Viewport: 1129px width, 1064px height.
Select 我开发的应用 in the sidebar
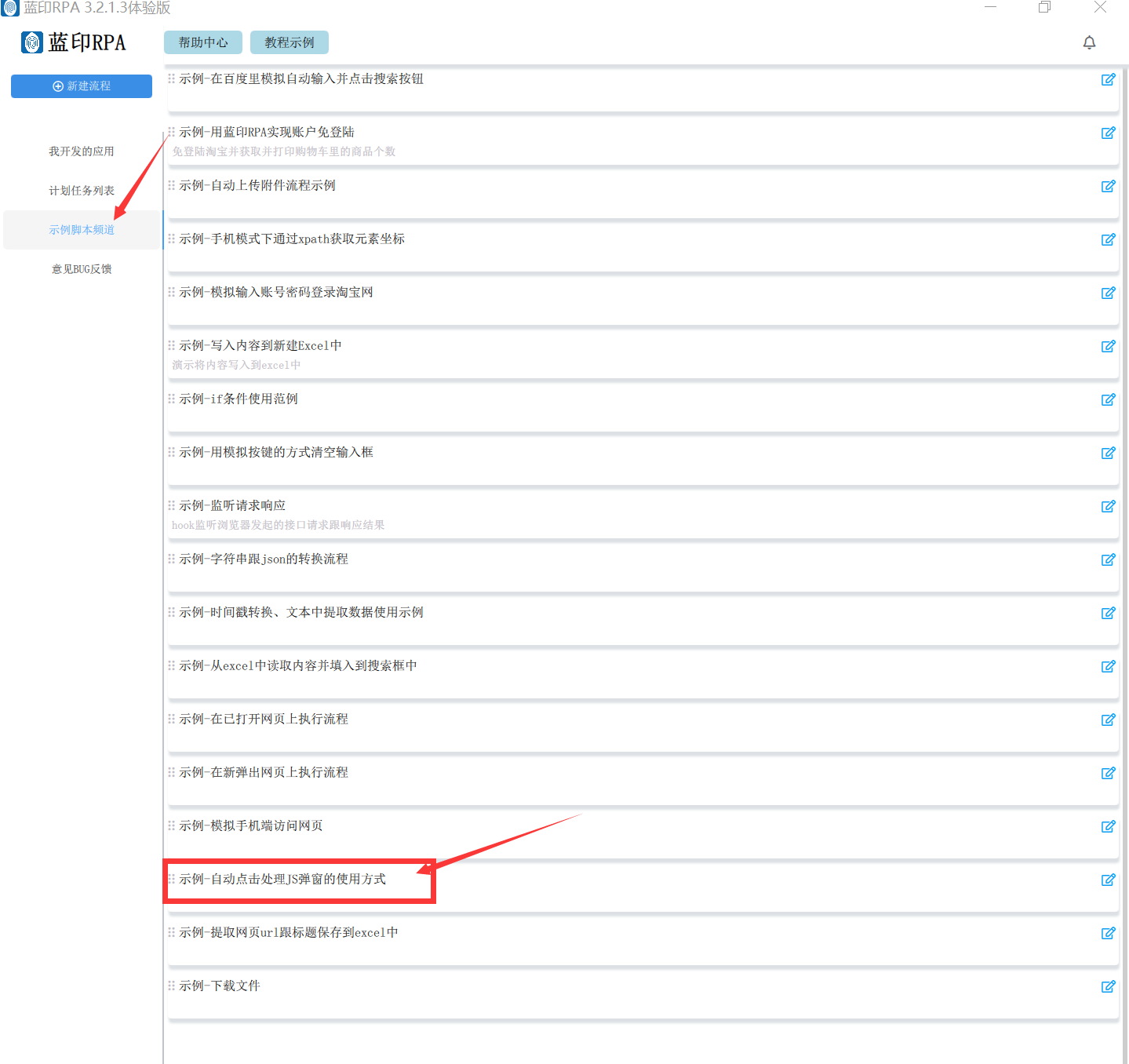[x=82, y=151]
